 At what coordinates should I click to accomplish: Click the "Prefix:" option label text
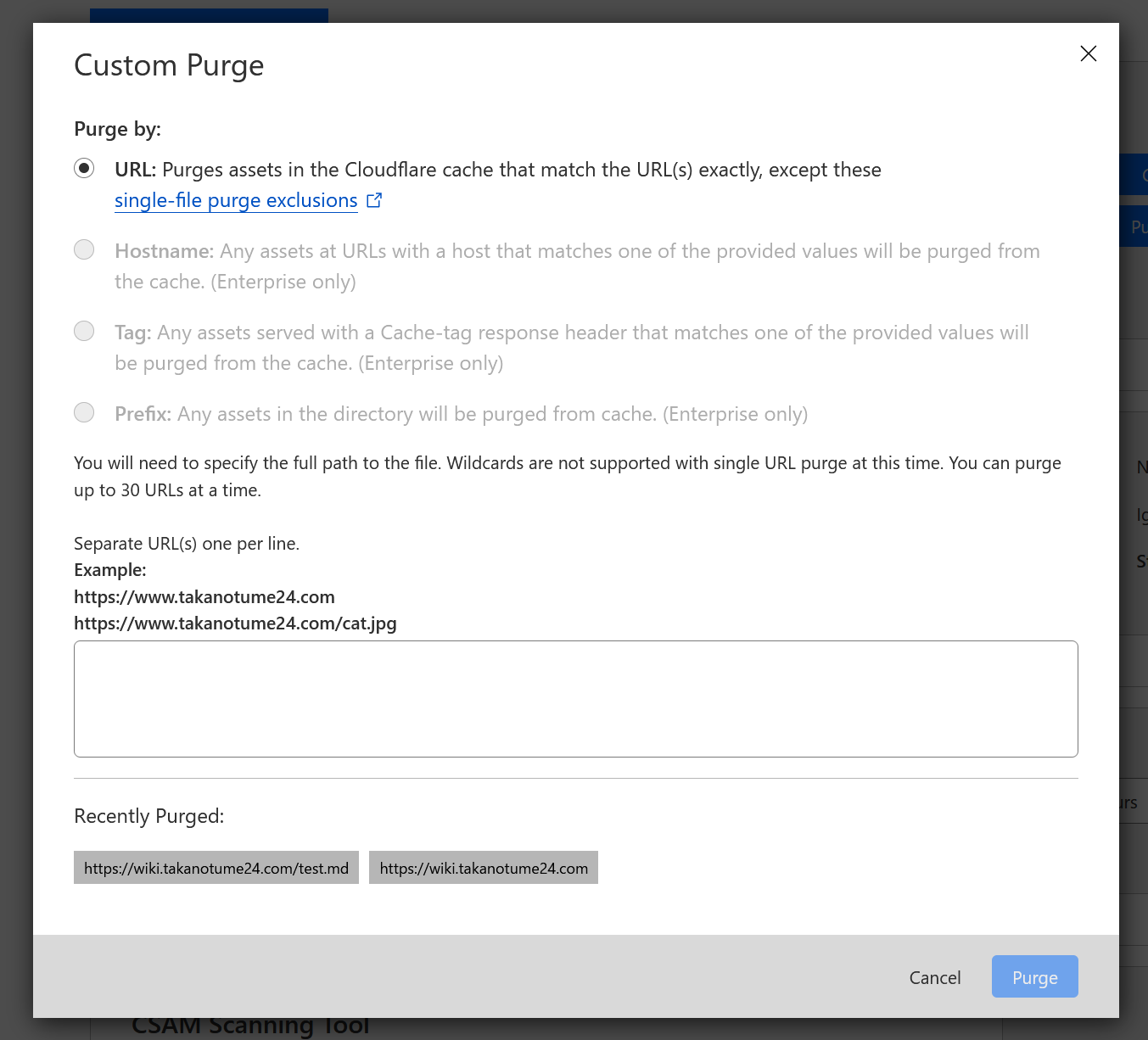[x=143, y=414]
